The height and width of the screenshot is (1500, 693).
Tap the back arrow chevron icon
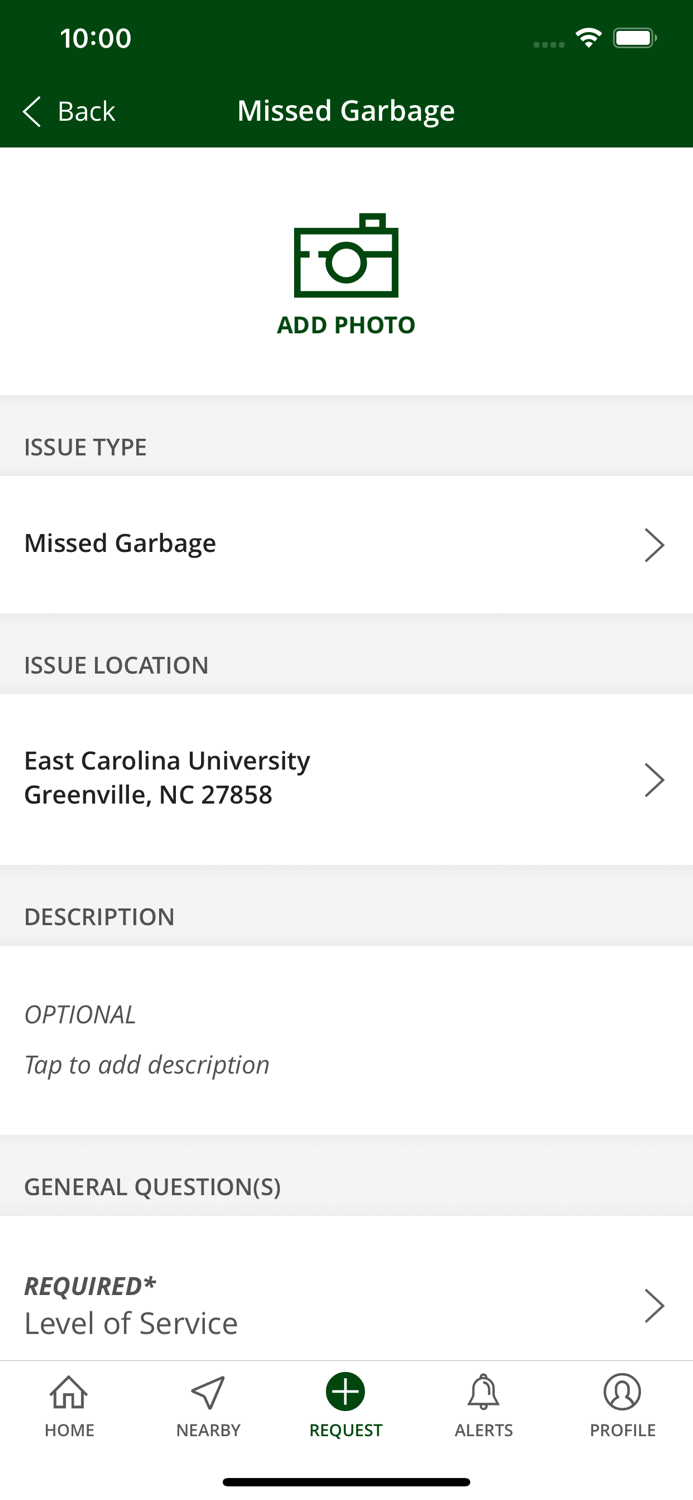32,111
